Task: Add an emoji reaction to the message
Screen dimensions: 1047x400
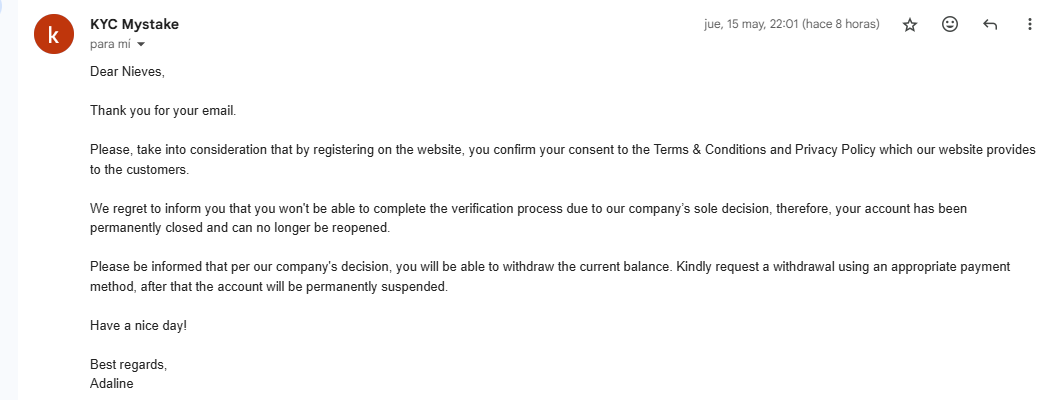Action: (950, 25)
